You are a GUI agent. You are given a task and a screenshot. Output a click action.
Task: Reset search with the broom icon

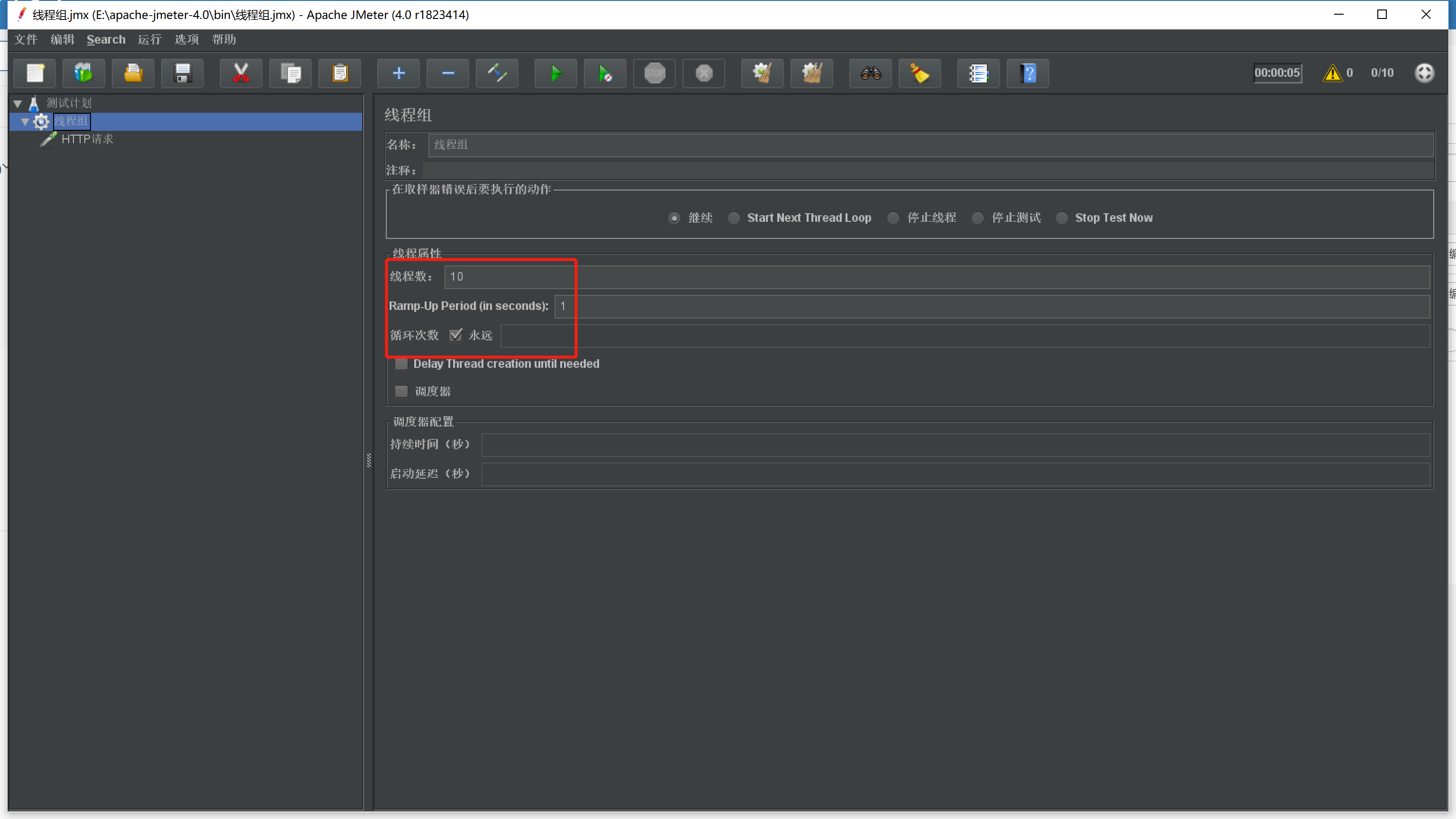(x=919, y=73)
